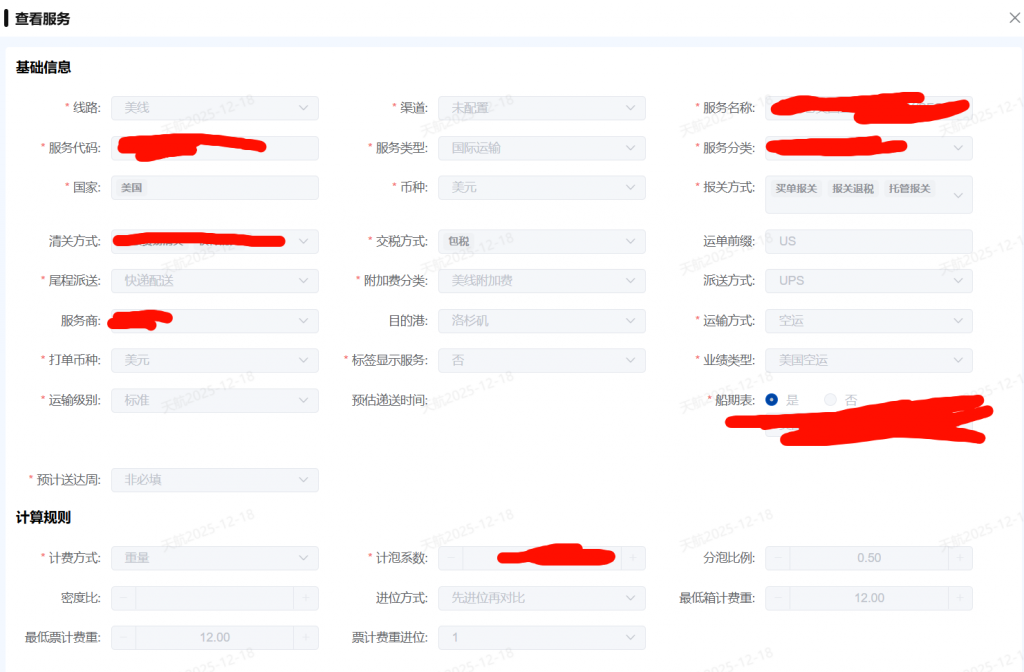This screenshot has height=672, width=1024.
Task: Increase 最低票计费重 with plus button
Action: point(306,638)
